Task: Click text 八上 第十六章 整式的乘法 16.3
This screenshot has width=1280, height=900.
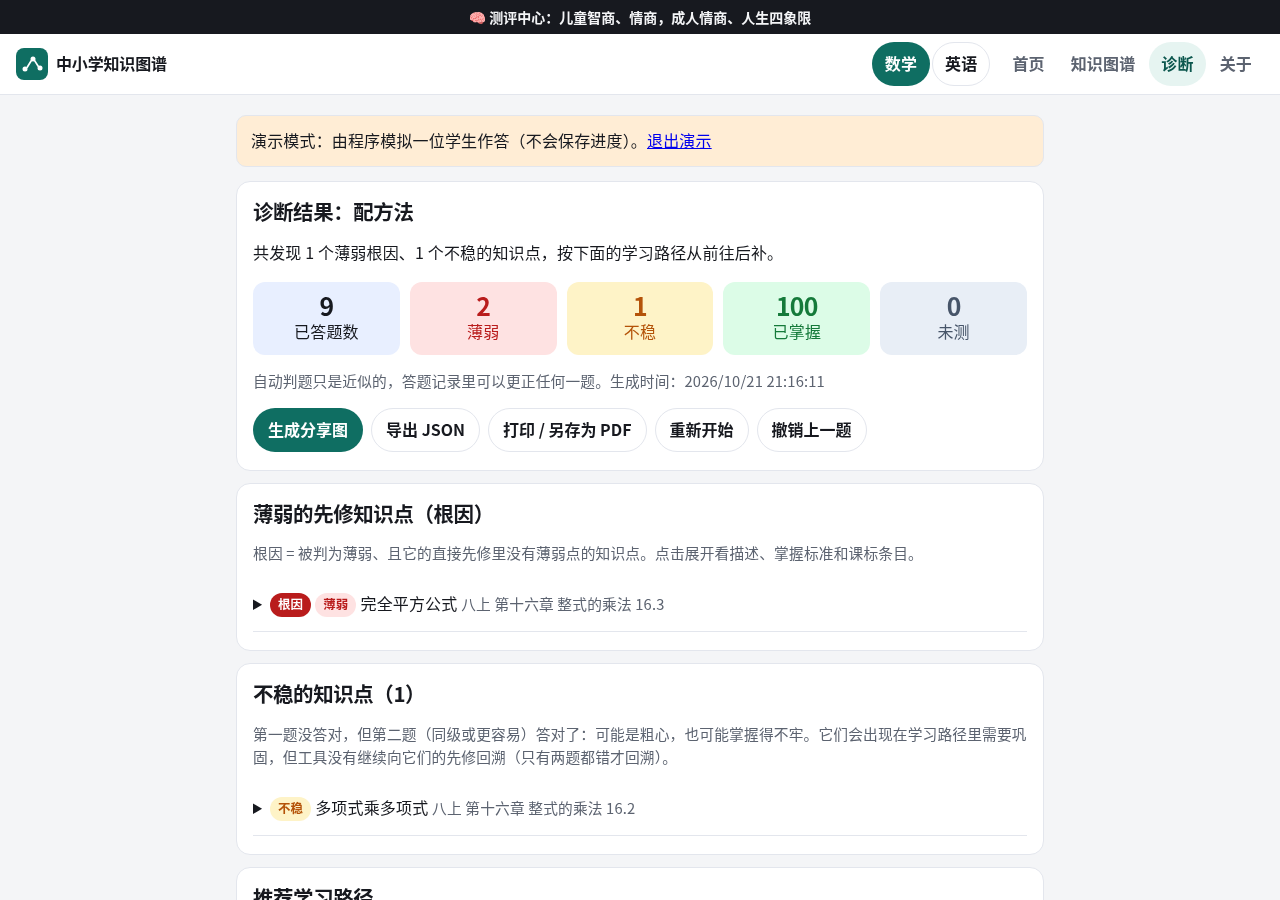Action: (x=563, y=605)
